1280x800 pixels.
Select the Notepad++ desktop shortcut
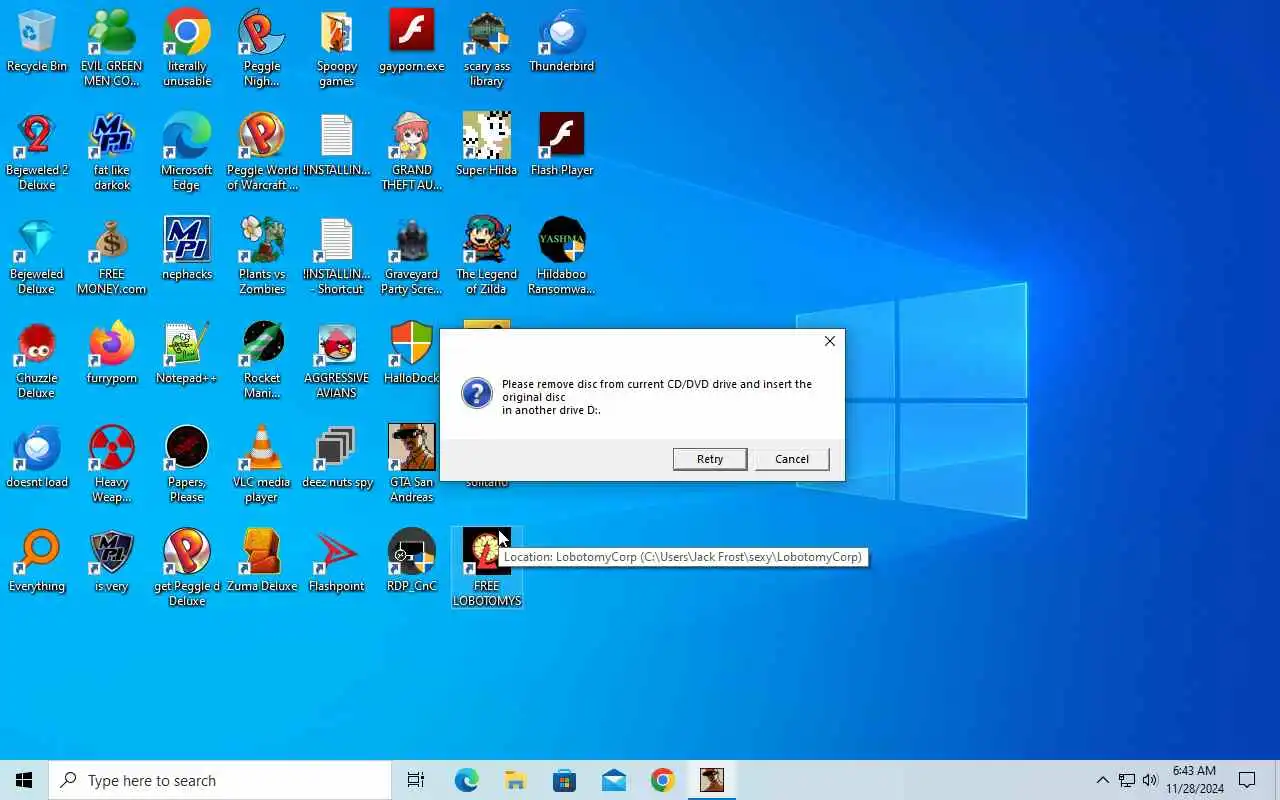pos(187,353)
